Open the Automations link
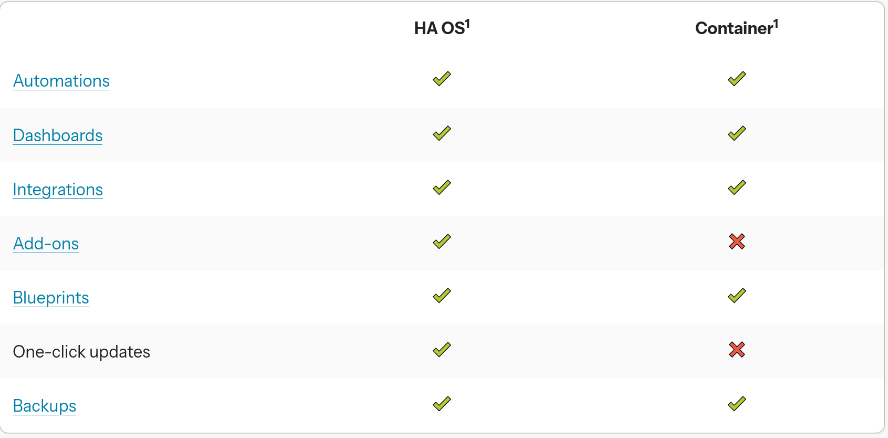This screenshot has height=438, width=888. tap(61, 81)
